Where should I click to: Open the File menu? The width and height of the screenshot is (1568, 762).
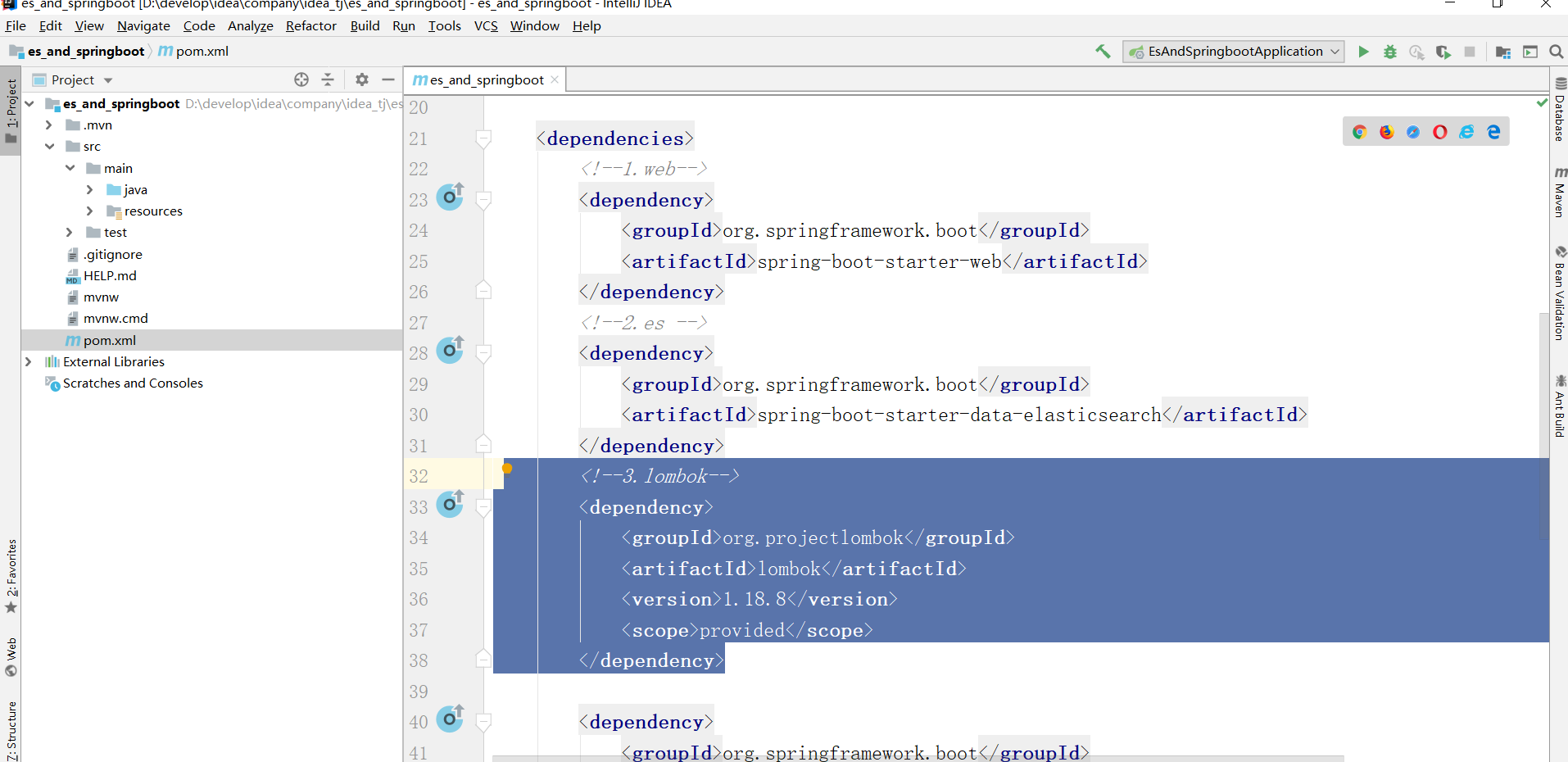click(x=16, y=25)
